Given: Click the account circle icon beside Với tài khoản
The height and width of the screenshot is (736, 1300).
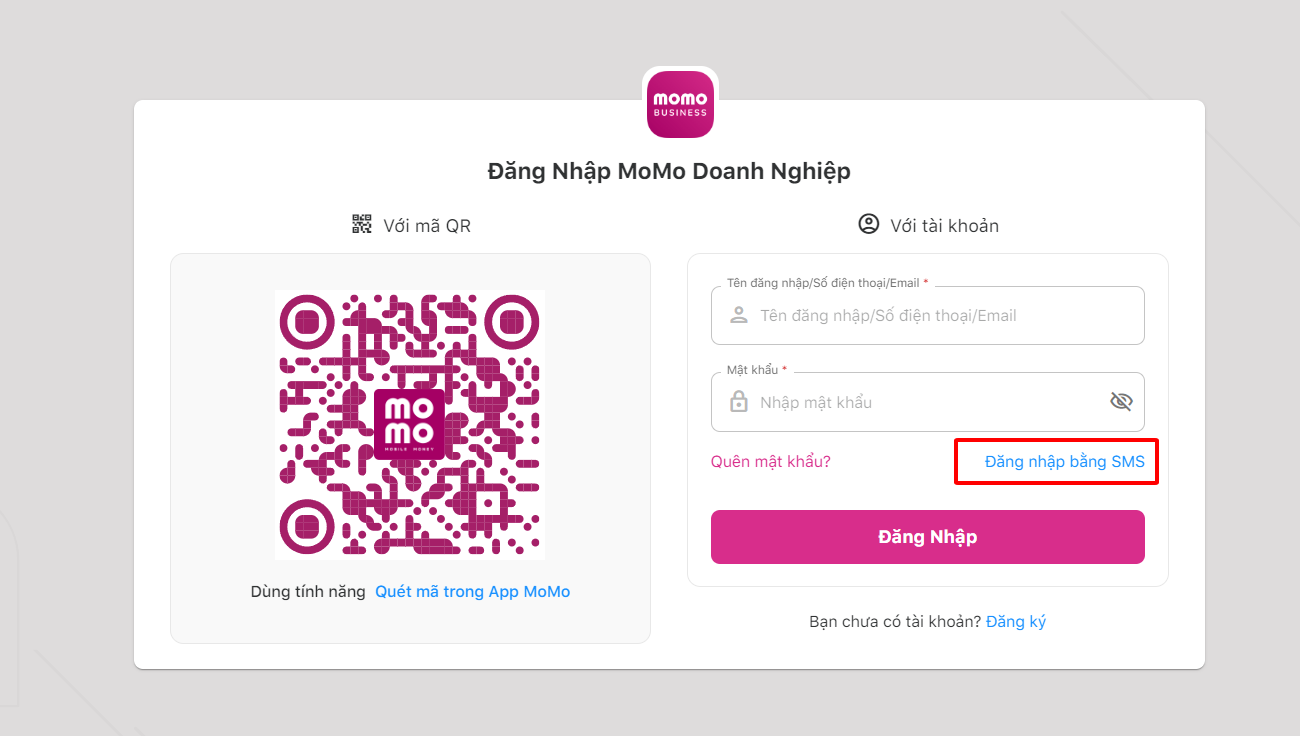Looking at the screenshot, I should pyautogui.click(x=868, y=224).
